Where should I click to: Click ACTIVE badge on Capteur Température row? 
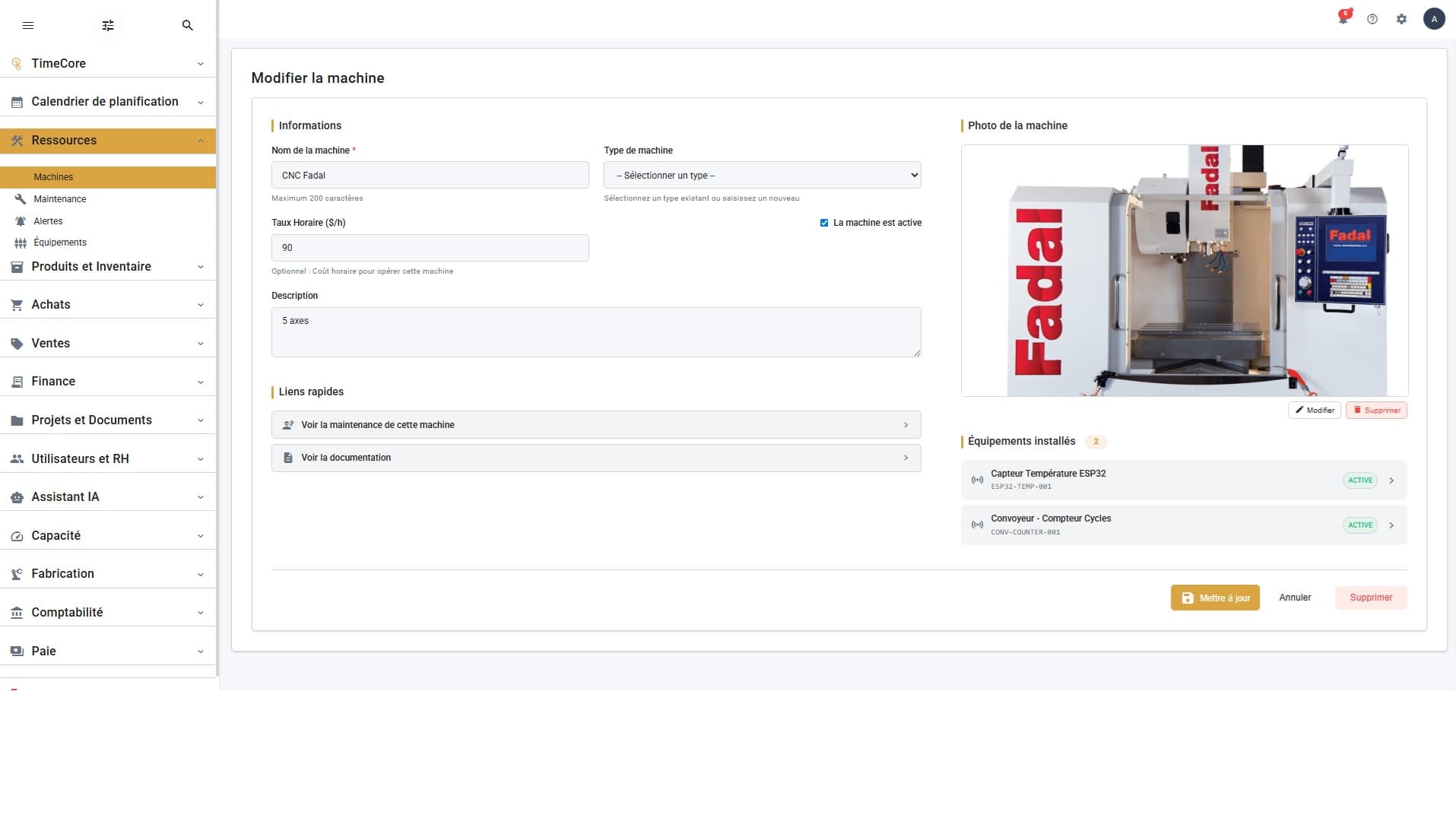[x=1359, y=480]
